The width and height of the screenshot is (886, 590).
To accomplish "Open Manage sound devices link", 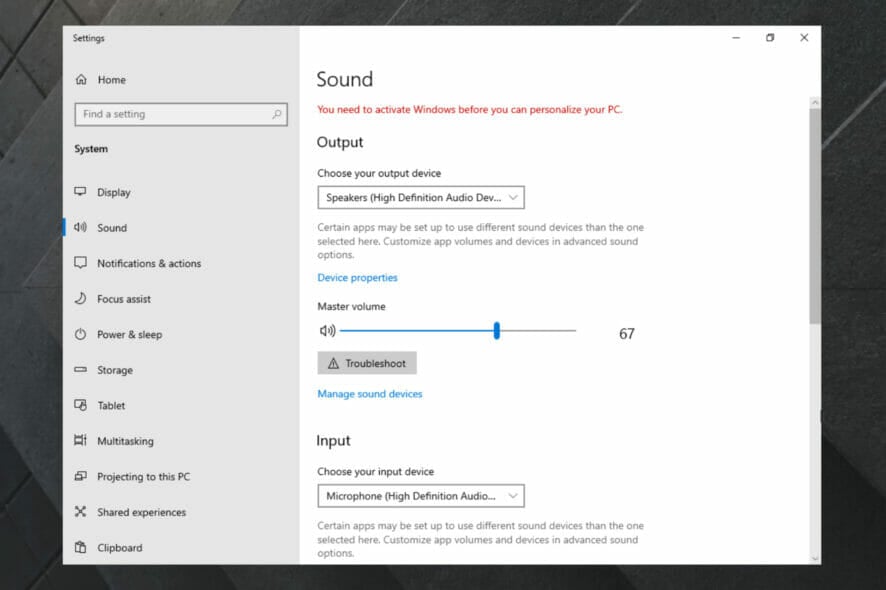I will pyautogui.click(x=370, y=394).
